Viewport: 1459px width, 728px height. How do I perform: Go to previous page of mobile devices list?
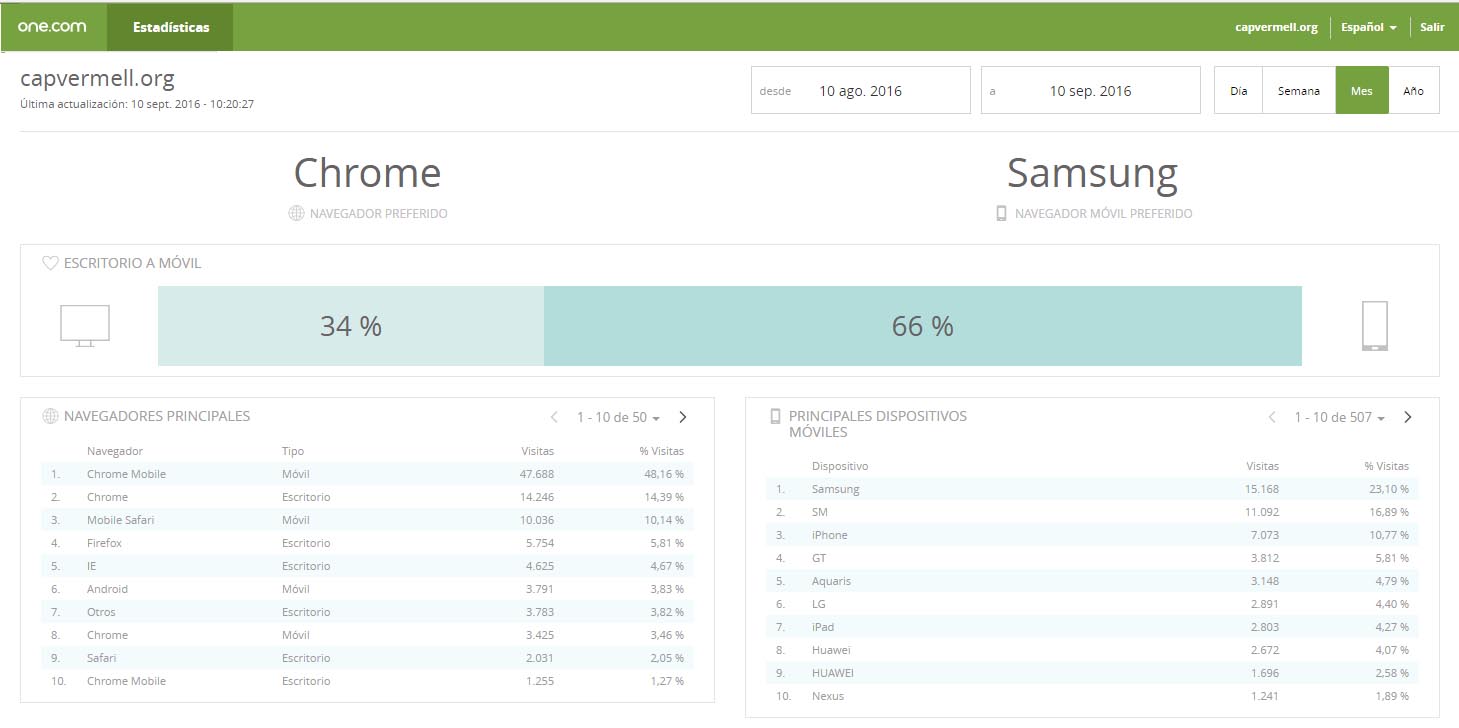tap(1272, 417)
